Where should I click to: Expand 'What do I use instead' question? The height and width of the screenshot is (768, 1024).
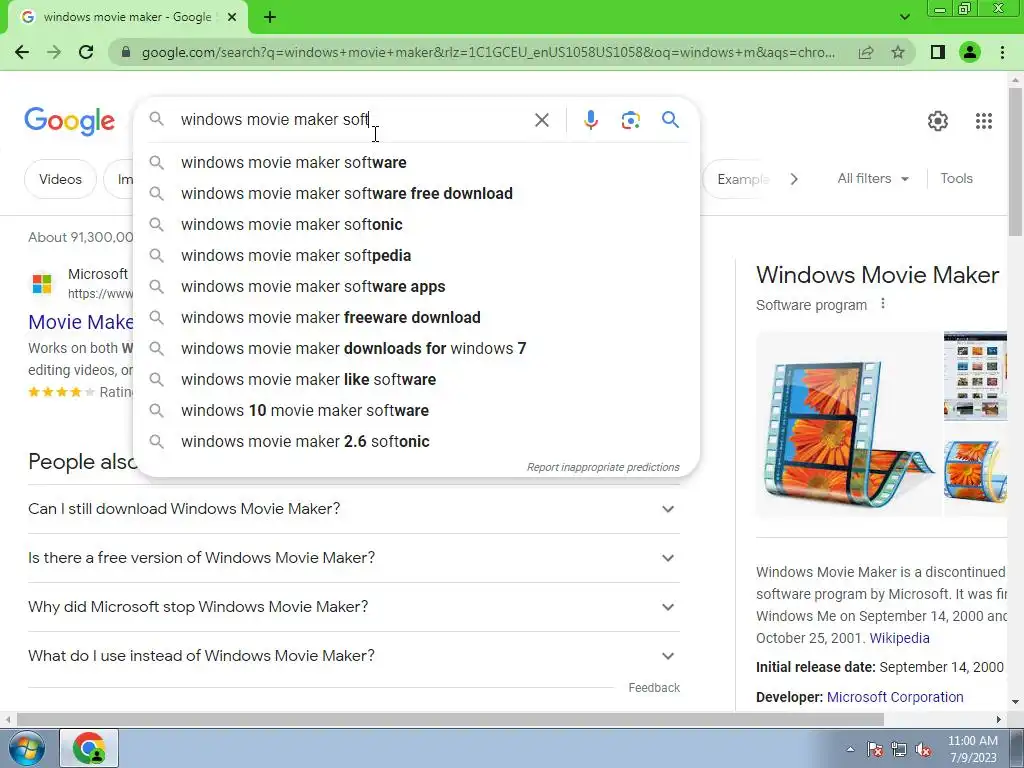353,656
